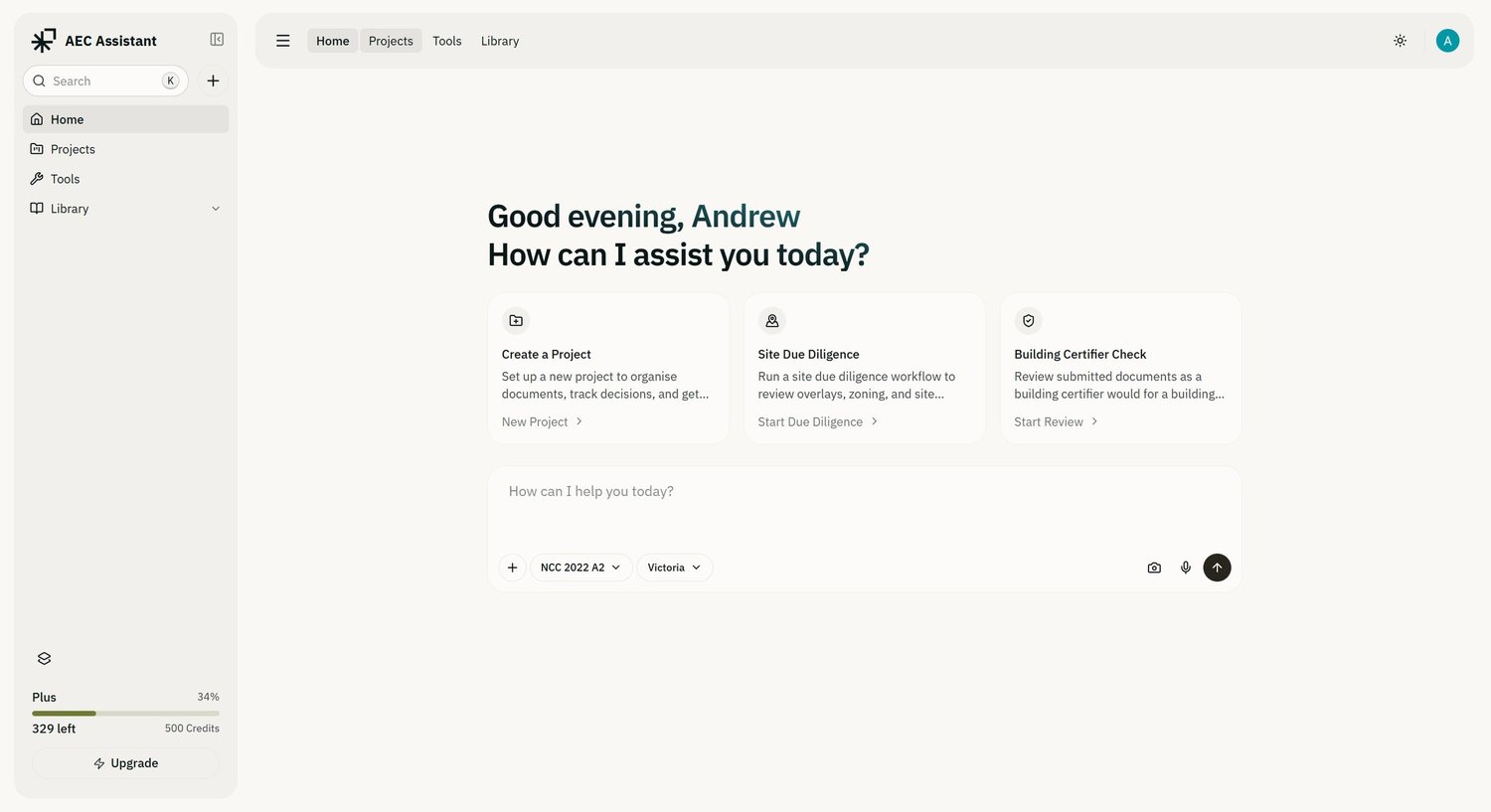Focus the sidebar Search field

click(x=105, y=81)
